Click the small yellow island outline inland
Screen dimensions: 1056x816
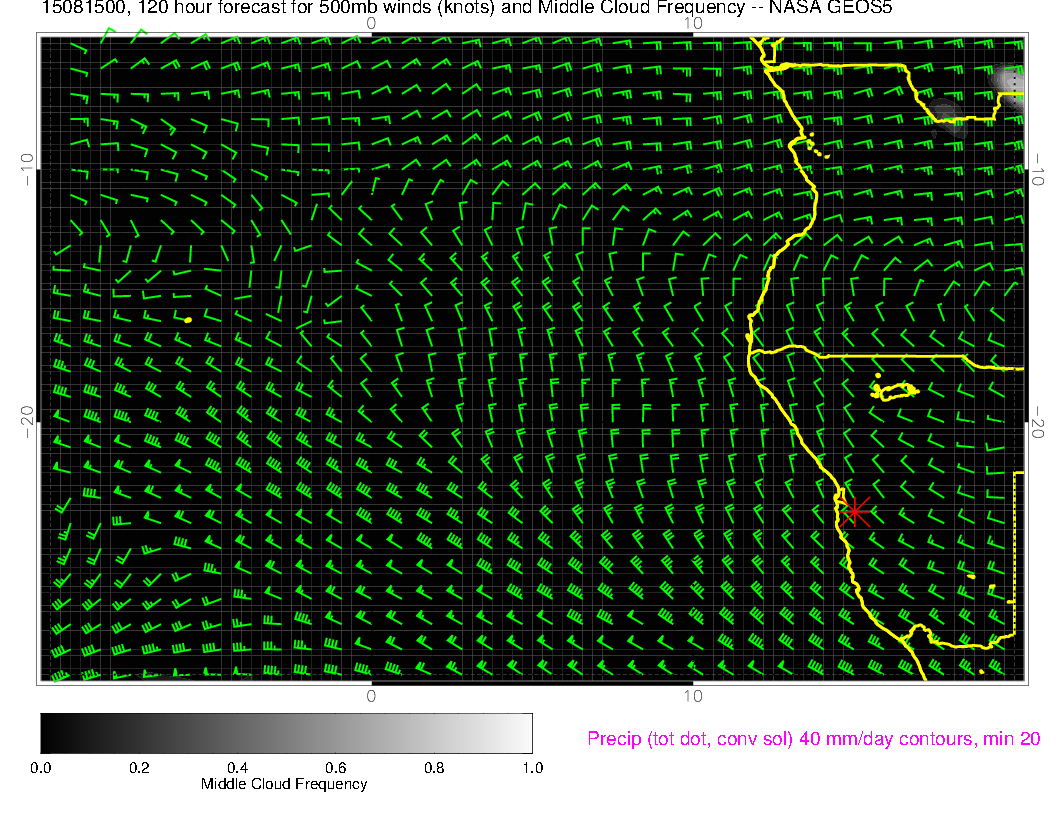894,390
